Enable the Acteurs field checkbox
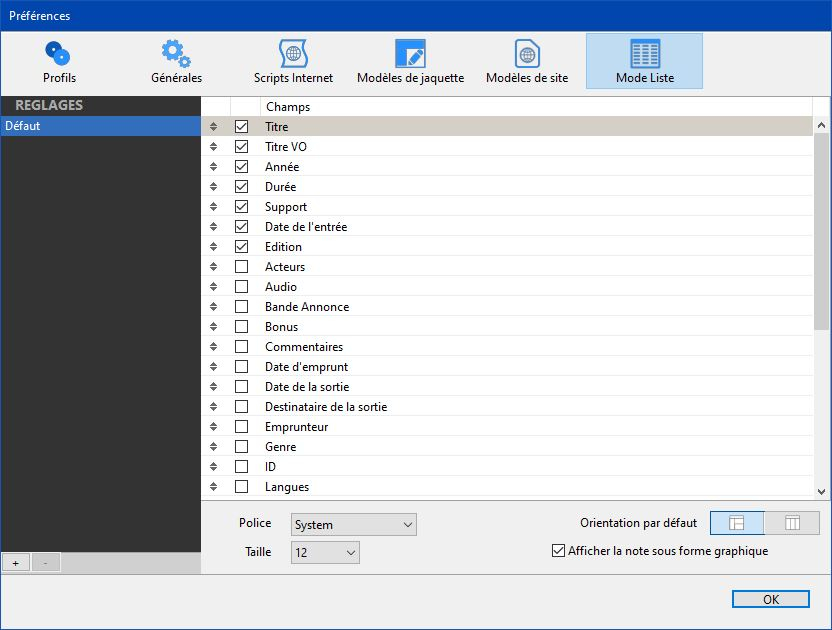 coord(241,267)
